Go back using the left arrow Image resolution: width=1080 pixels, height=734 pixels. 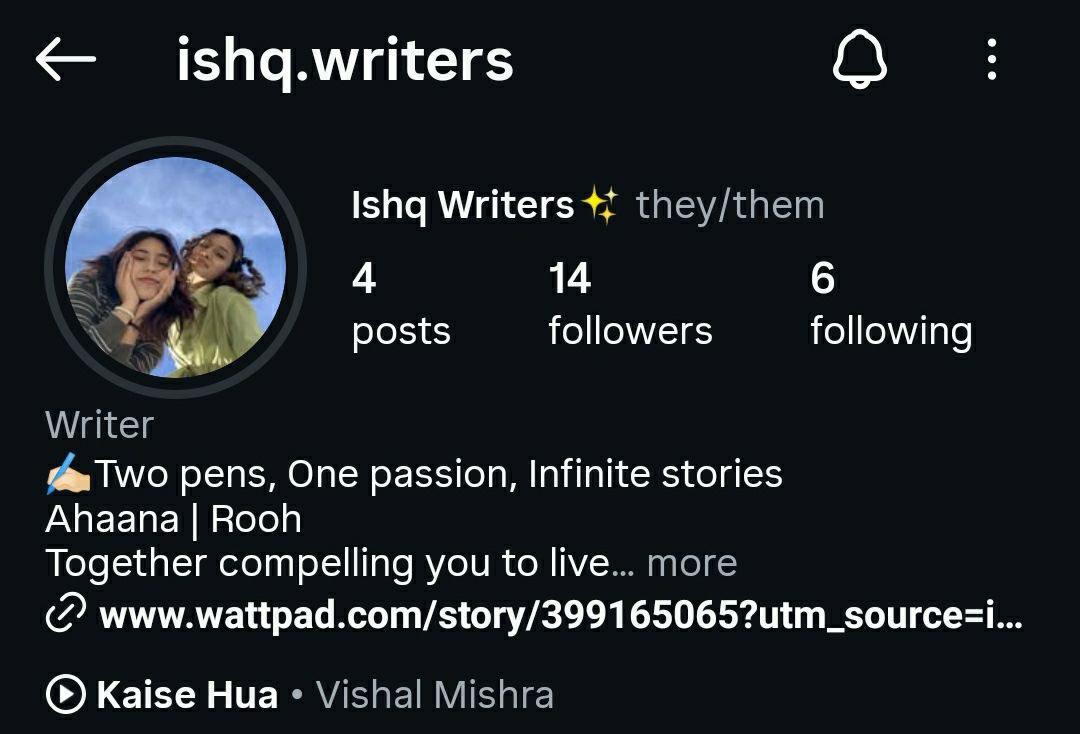pos(65,59)
